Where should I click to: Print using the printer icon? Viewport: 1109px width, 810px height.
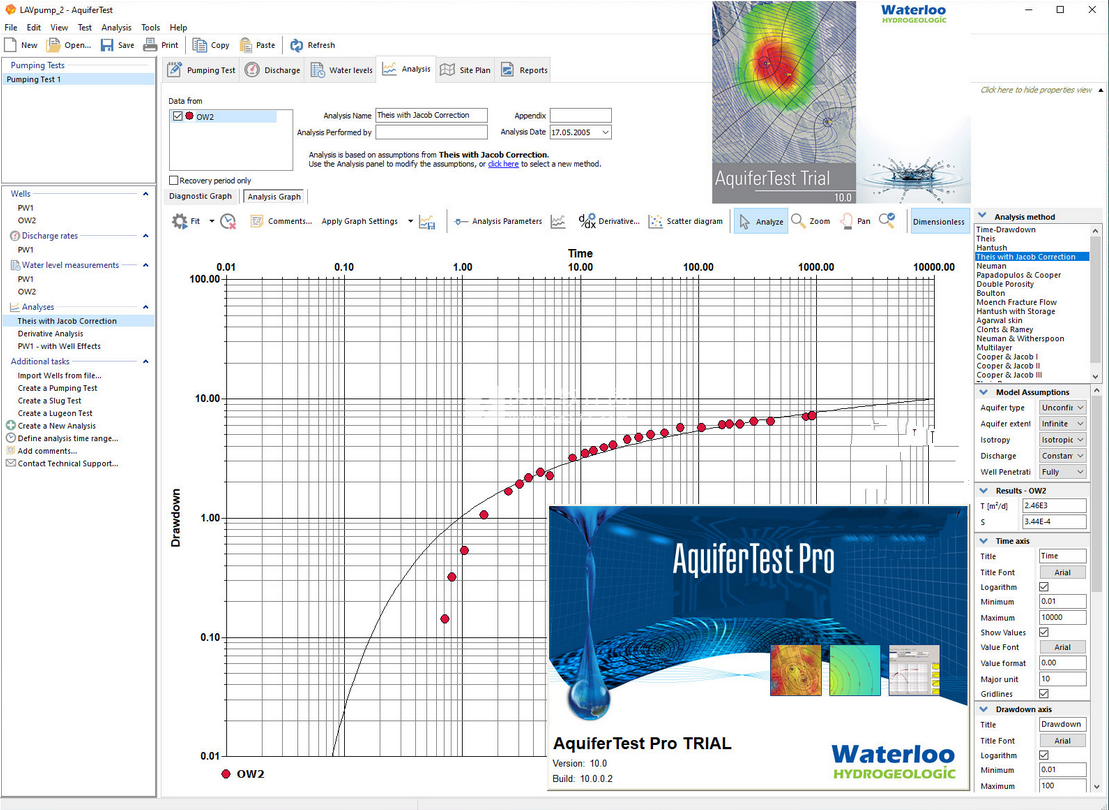point(151,45)
